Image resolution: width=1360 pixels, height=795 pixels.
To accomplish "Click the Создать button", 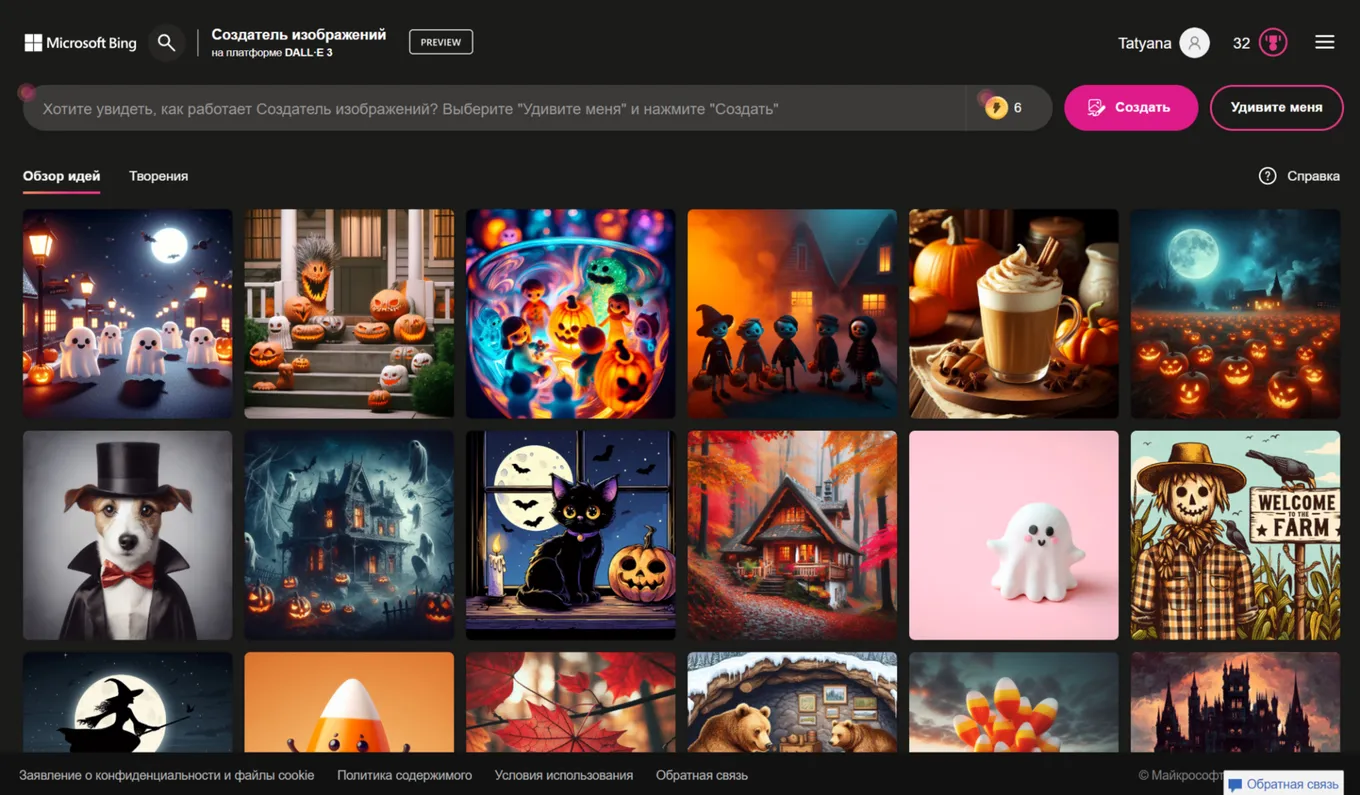I will [1131, 107].
